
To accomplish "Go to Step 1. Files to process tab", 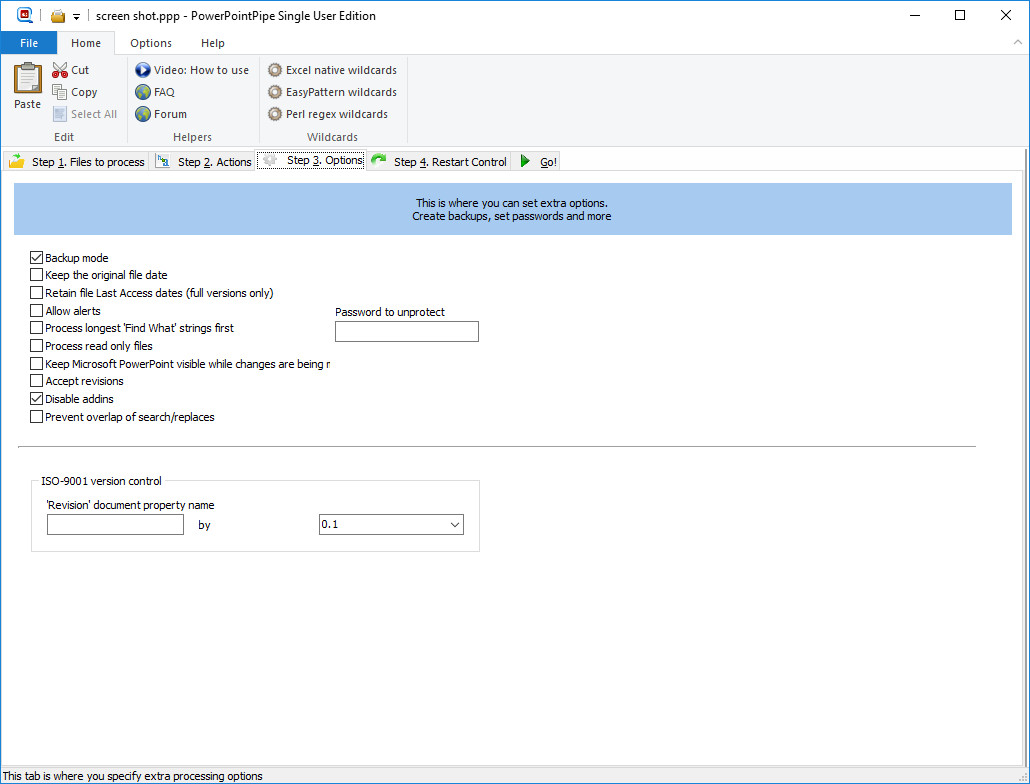I will pos(78,161).
